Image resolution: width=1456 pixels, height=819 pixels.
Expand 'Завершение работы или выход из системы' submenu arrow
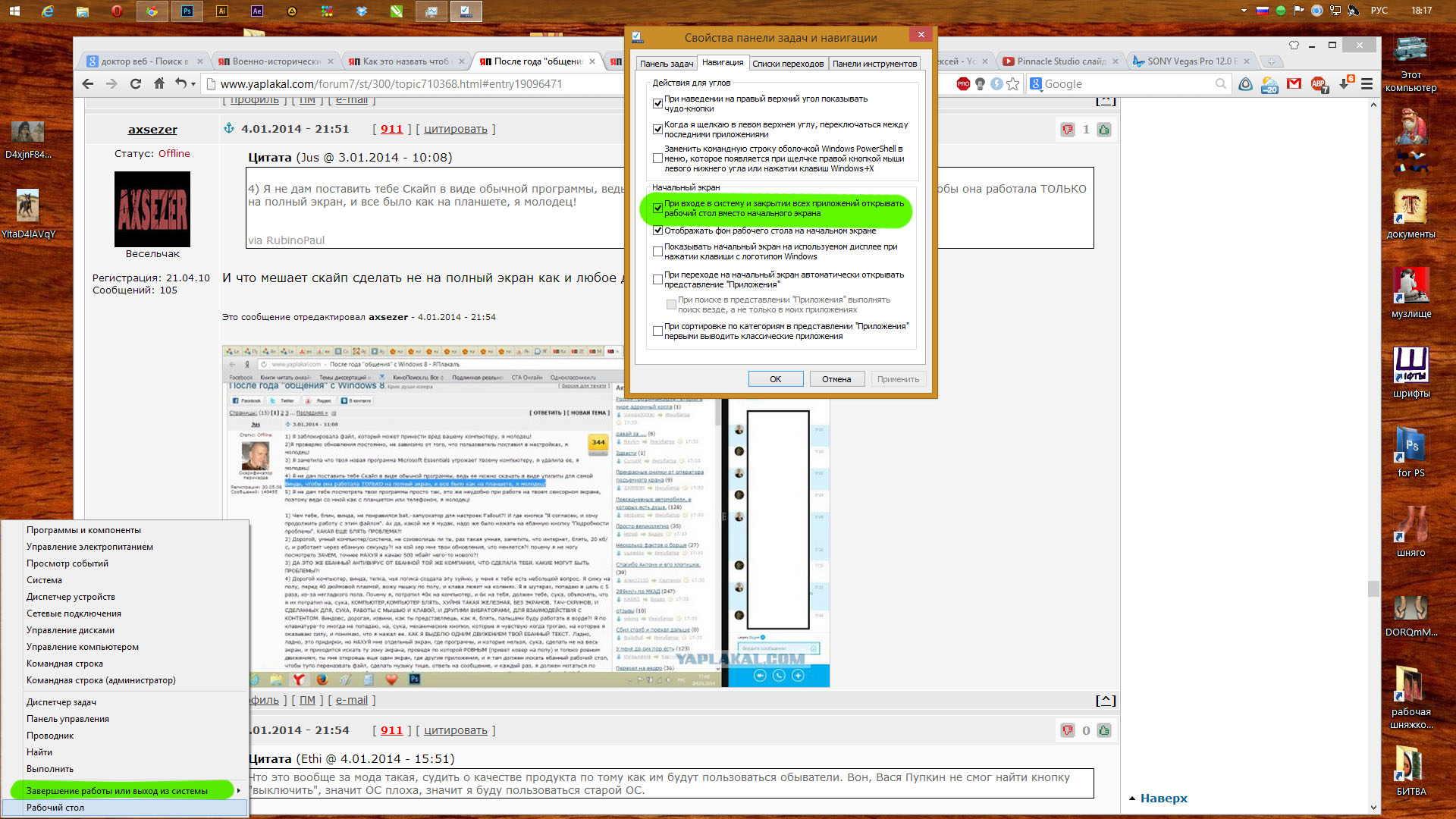238,791
